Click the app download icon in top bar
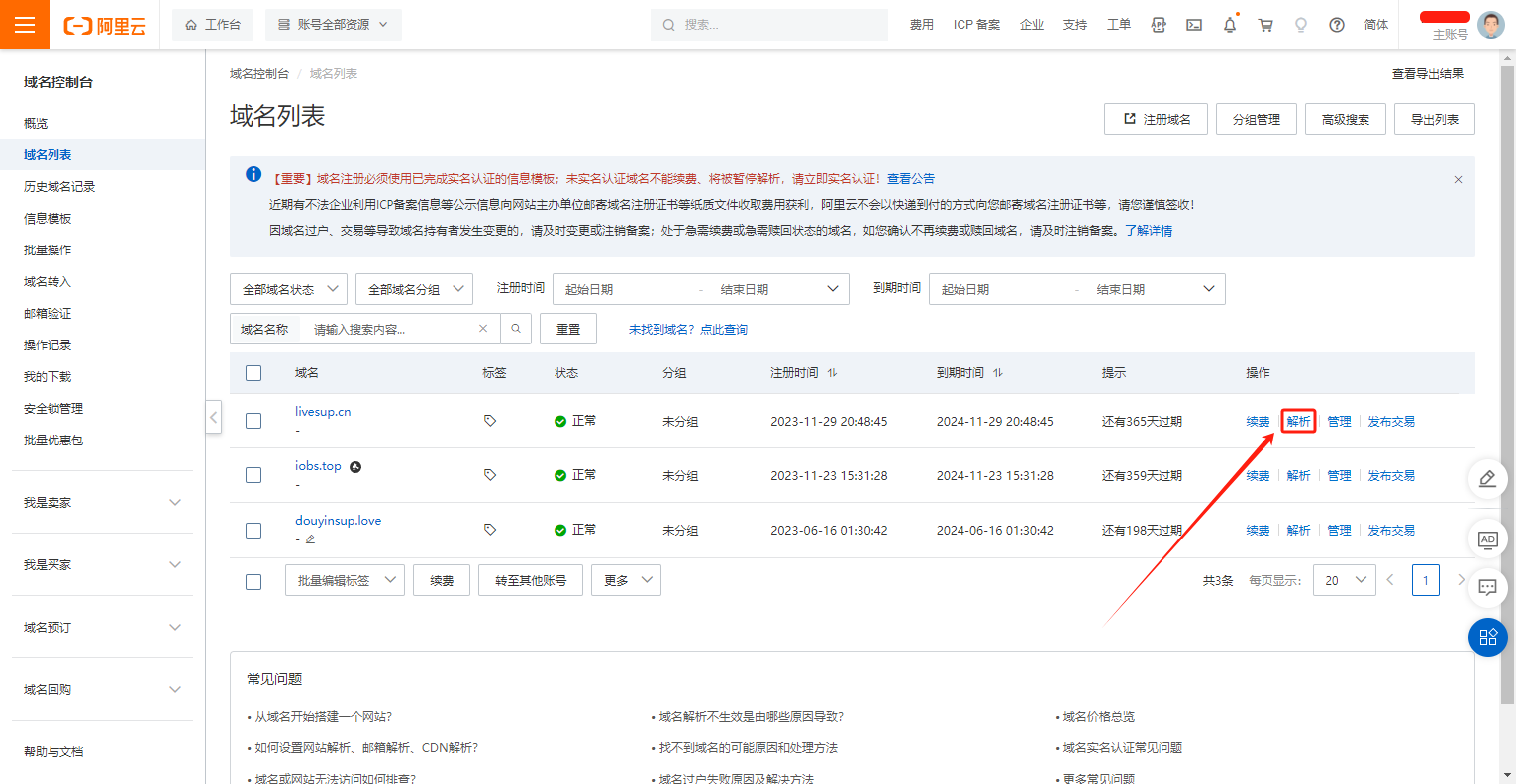 [1159, 25]
